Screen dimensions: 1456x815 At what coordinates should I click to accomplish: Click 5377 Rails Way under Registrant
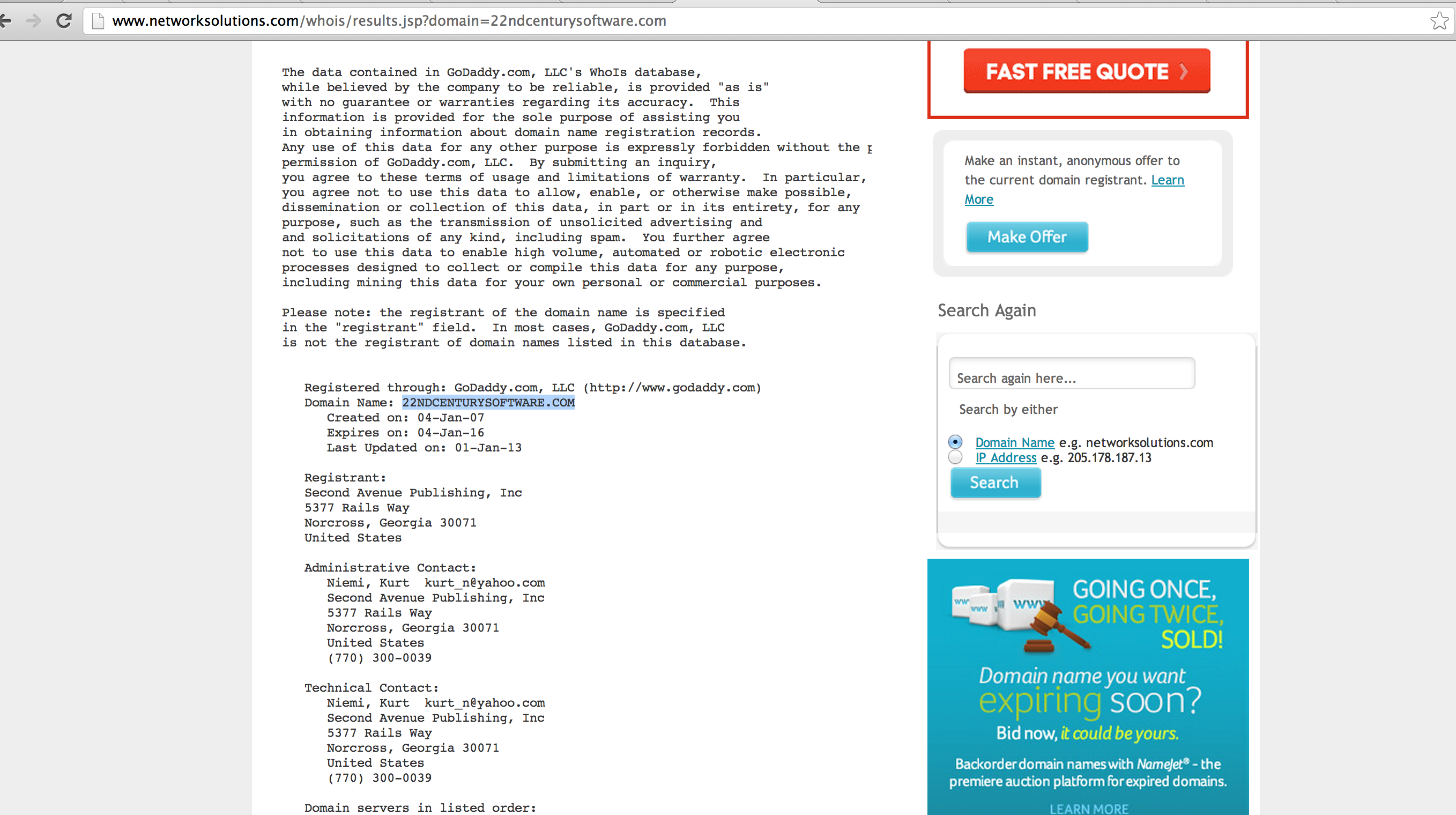pos(356,508)
